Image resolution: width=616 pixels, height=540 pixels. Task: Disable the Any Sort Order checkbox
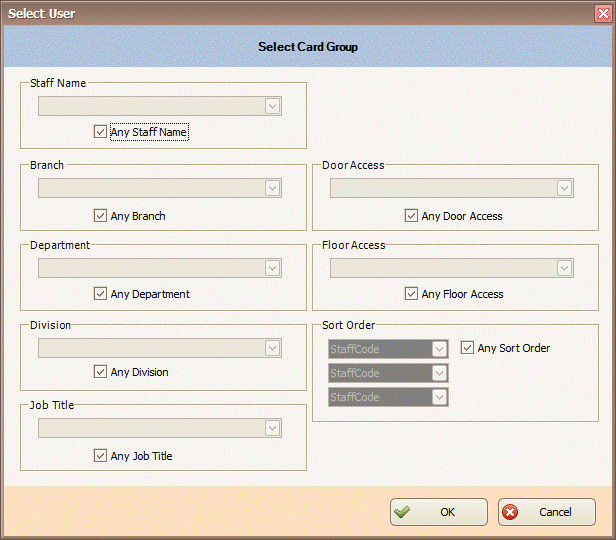click(x=467, y=348)
